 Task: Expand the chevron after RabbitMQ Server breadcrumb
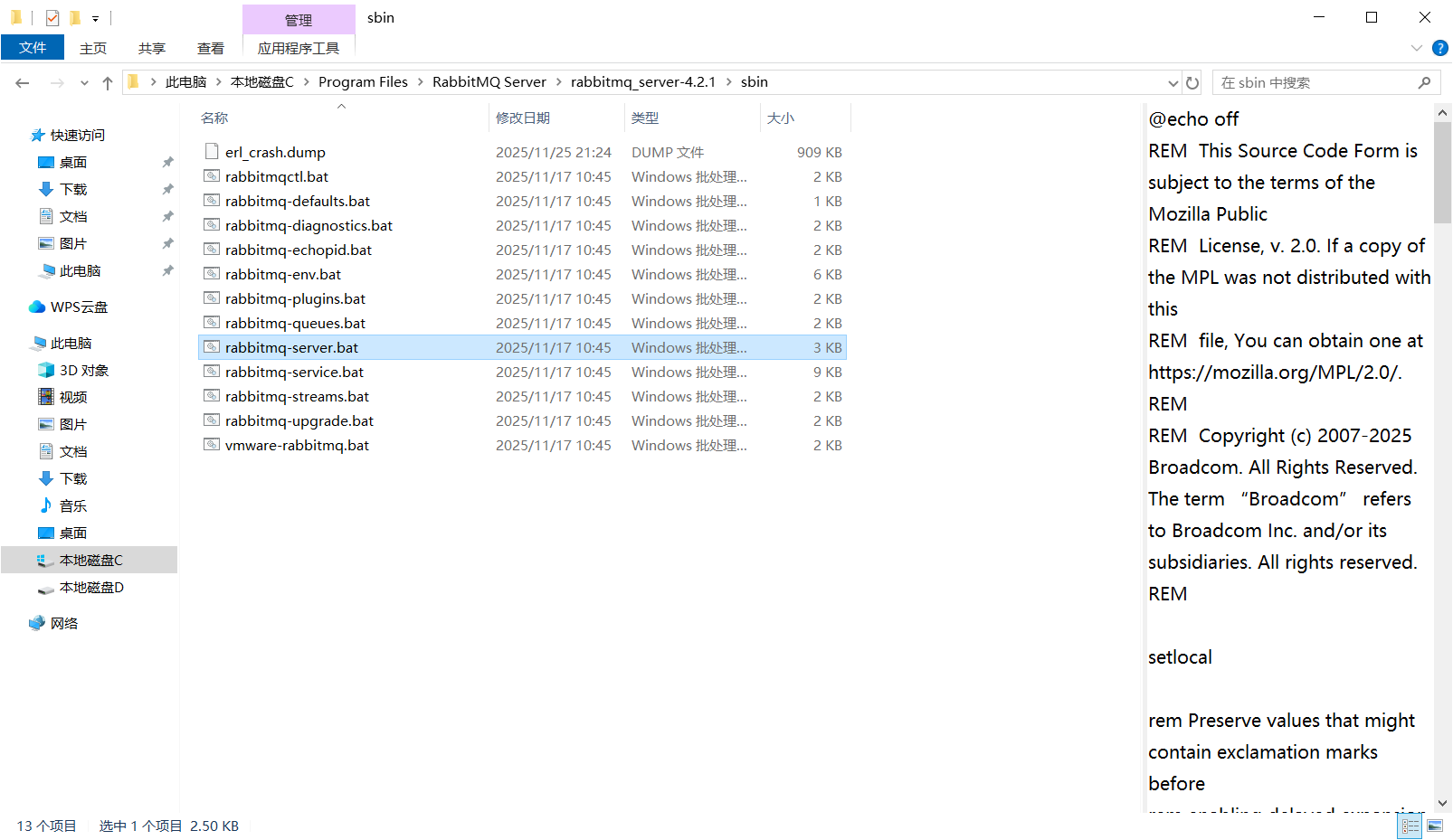pos(558,82)
